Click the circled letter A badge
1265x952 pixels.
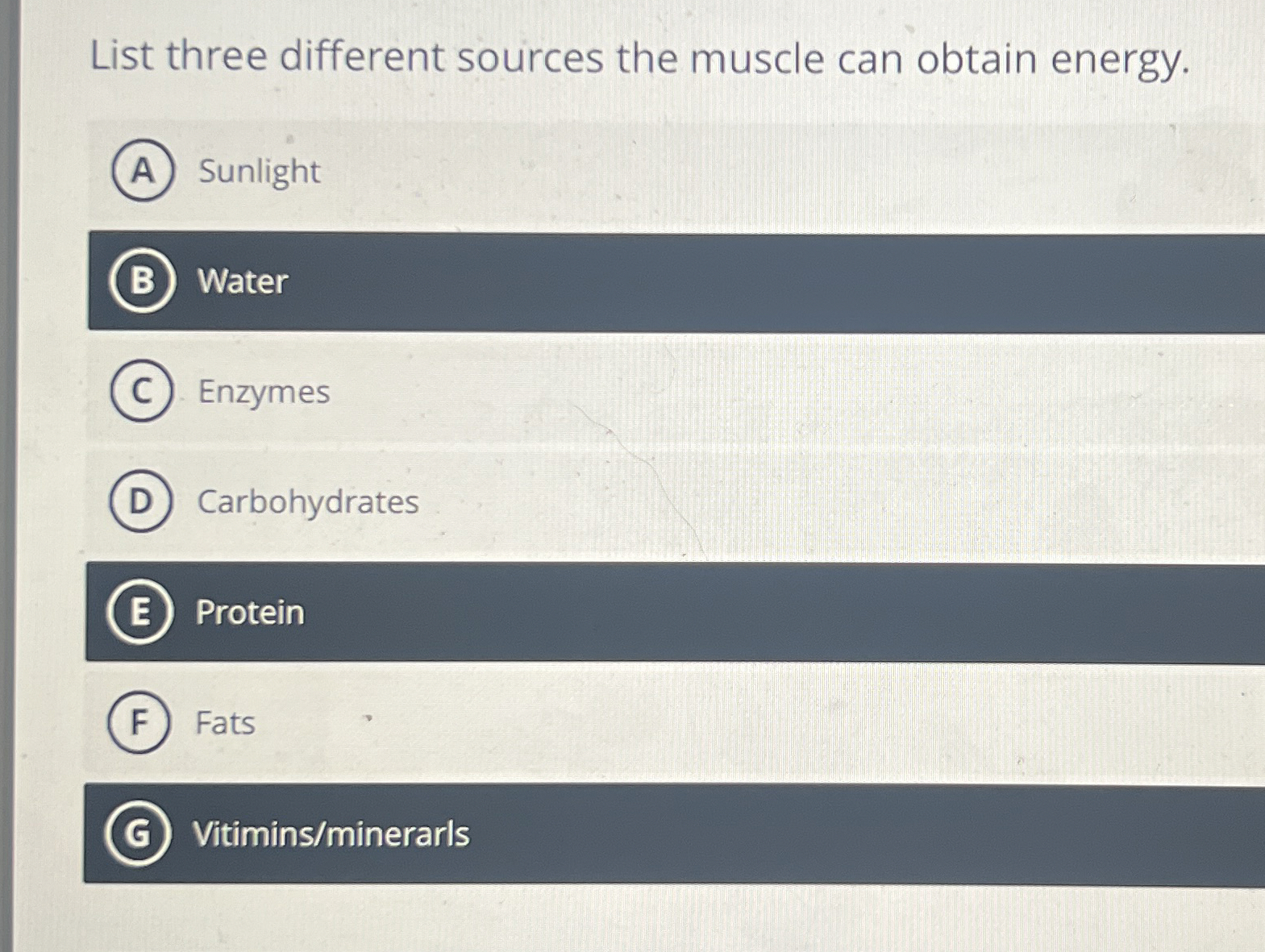tap(145, 172)
